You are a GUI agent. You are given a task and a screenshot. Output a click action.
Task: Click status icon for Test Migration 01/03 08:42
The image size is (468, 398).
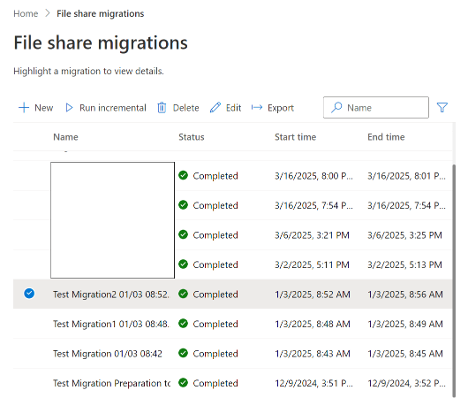point(183,353)
